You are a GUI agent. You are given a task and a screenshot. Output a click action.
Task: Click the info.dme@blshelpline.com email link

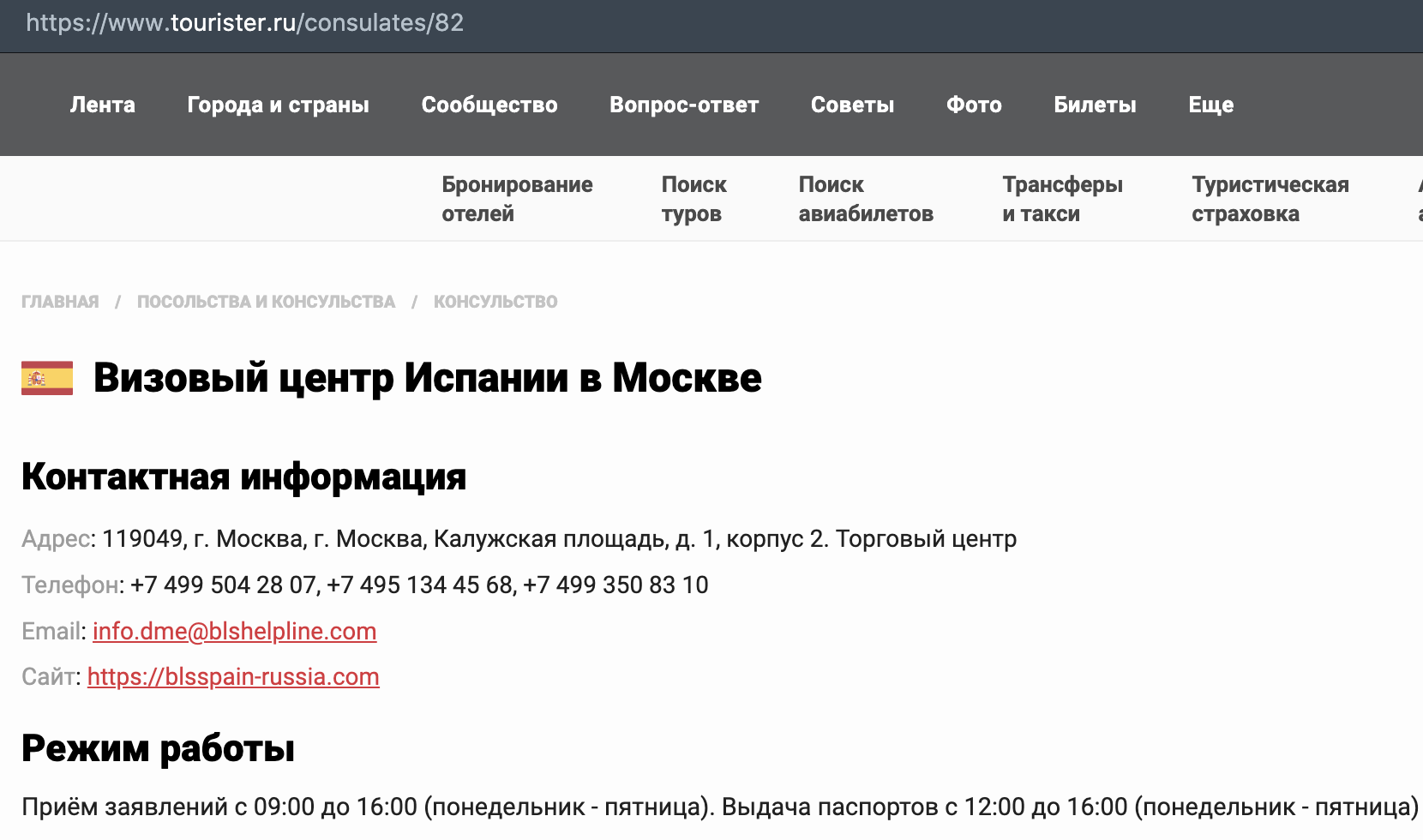tap(234, 631)
